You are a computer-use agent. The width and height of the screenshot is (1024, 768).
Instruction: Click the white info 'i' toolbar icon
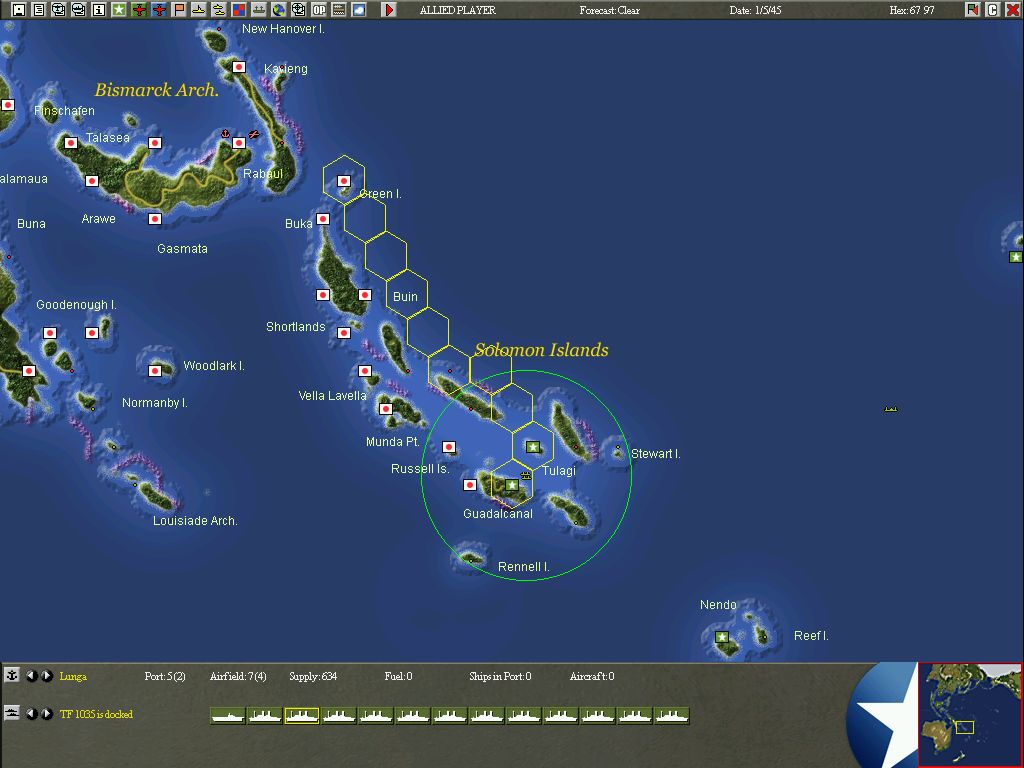coord(99,10)
